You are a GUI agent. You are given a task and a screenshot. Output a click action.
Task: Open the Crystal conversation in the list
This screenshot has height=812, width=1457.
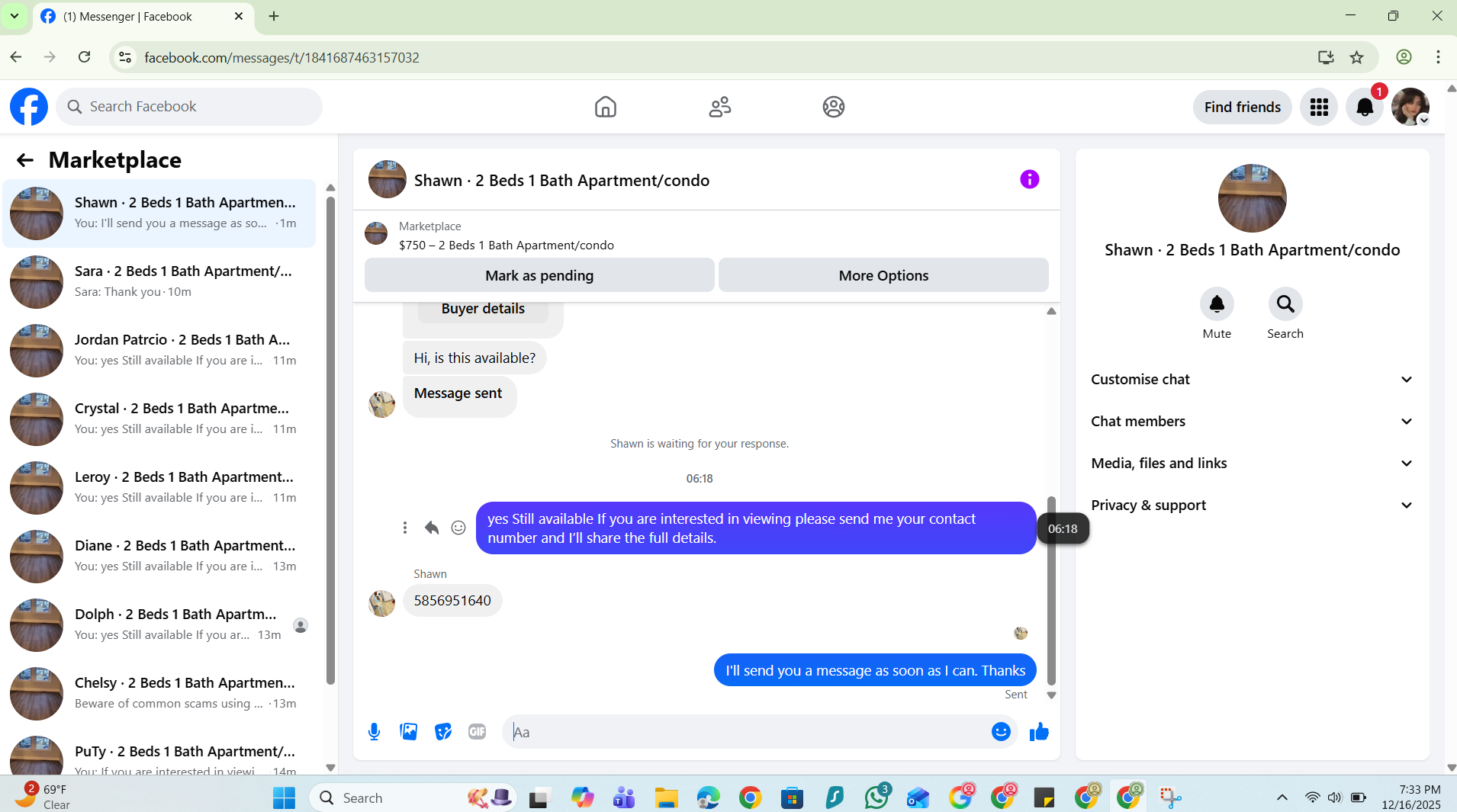(x=159, y=419)
